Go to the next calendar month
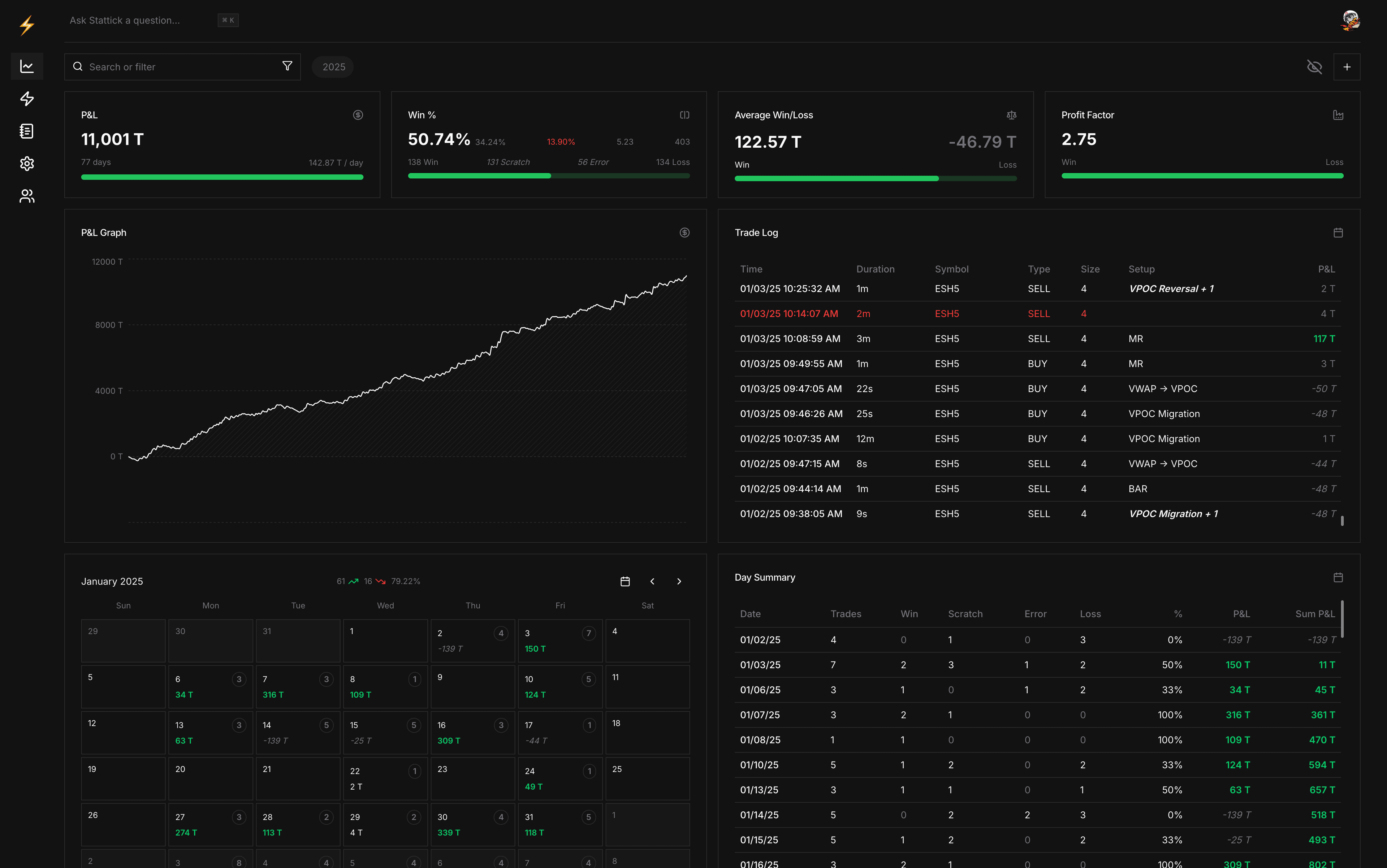This screenshot has width=1387, height=868. point(679,582)
